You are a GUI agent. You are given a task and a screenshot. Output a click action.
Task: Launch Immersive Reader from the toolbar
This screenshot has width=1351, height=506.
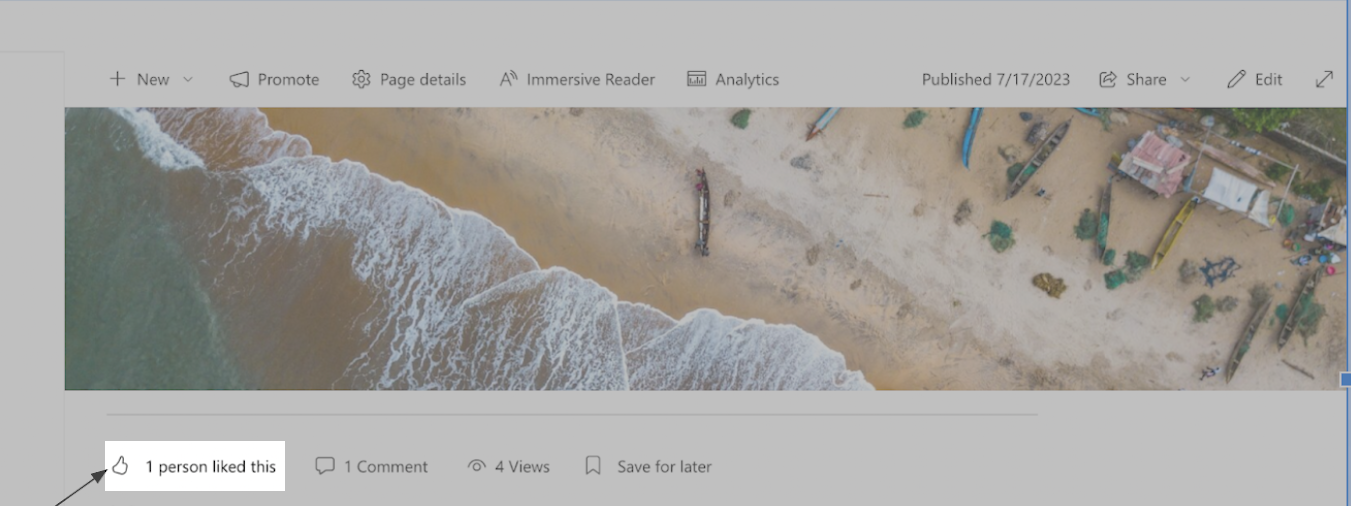tap(578, 79)
